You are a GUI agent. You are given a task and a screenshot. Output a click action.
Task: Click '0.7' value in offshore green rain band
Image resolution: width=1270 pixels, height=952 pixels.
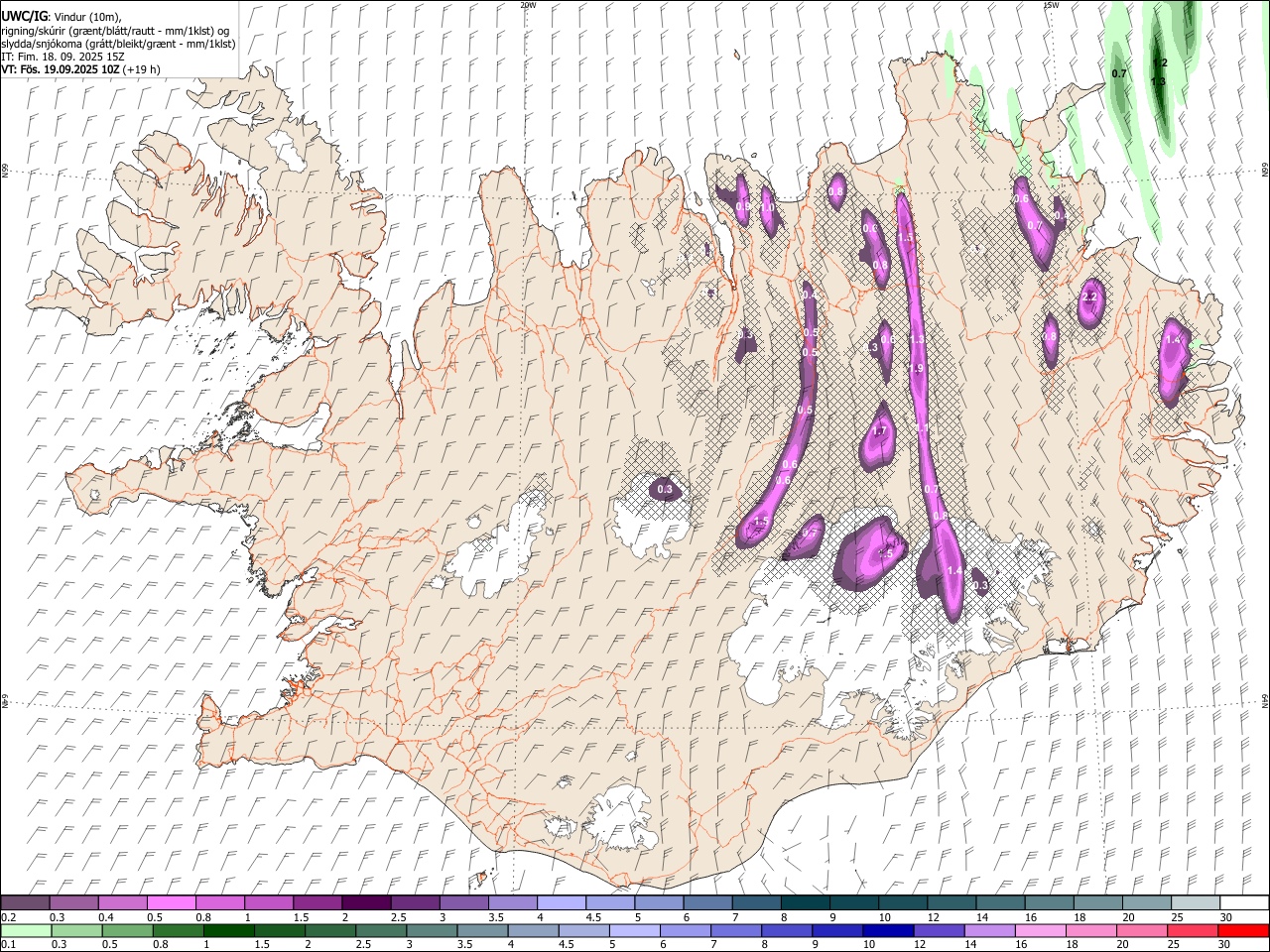[1119, 74]
